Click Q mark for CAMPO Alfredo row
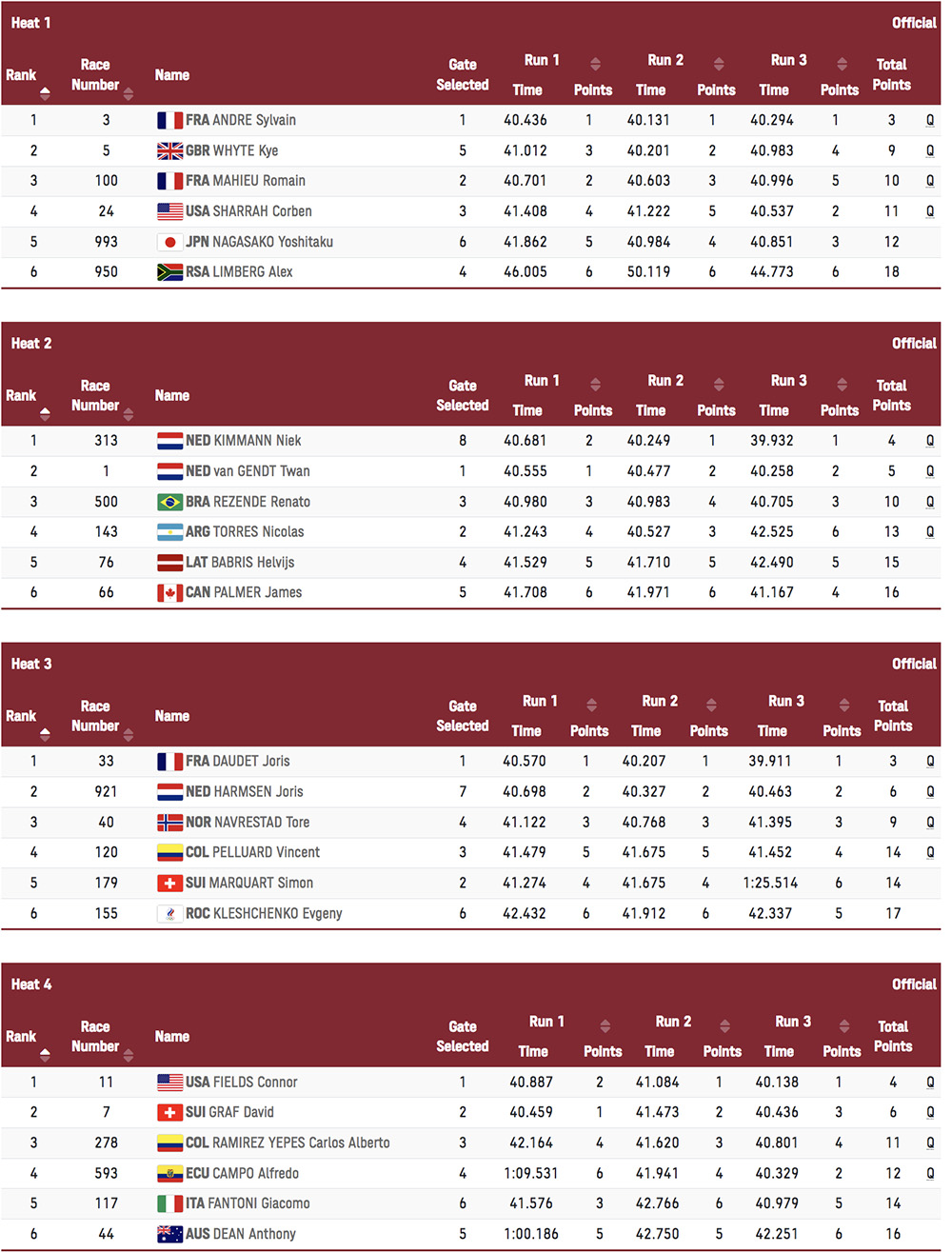The width and height of the screenshot is (952, 1252). [x=930, y=1173]
